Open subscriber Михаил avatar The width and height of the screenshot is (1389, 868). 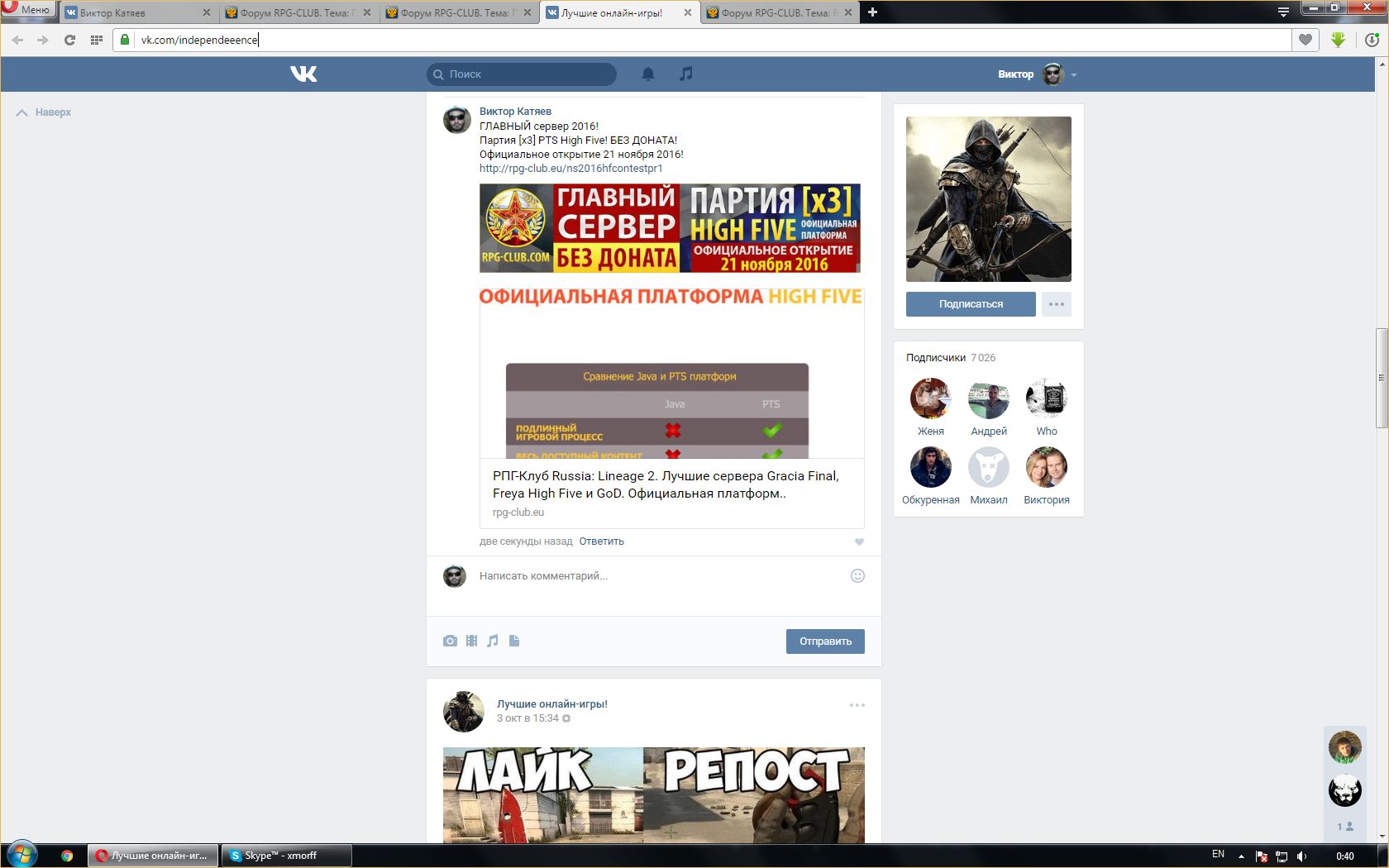pyautogui.click(x=989, y=467)
